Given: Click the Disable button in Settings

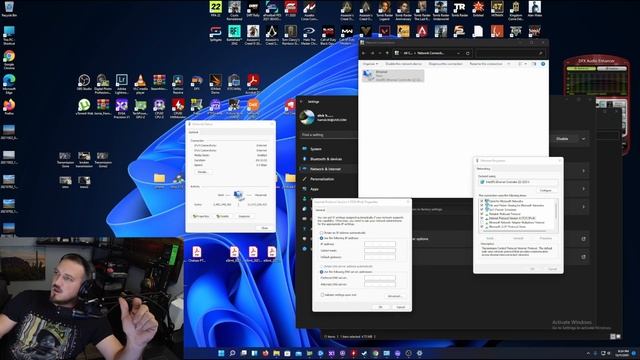Looking at the screenshot, I should tap(562, 139).
